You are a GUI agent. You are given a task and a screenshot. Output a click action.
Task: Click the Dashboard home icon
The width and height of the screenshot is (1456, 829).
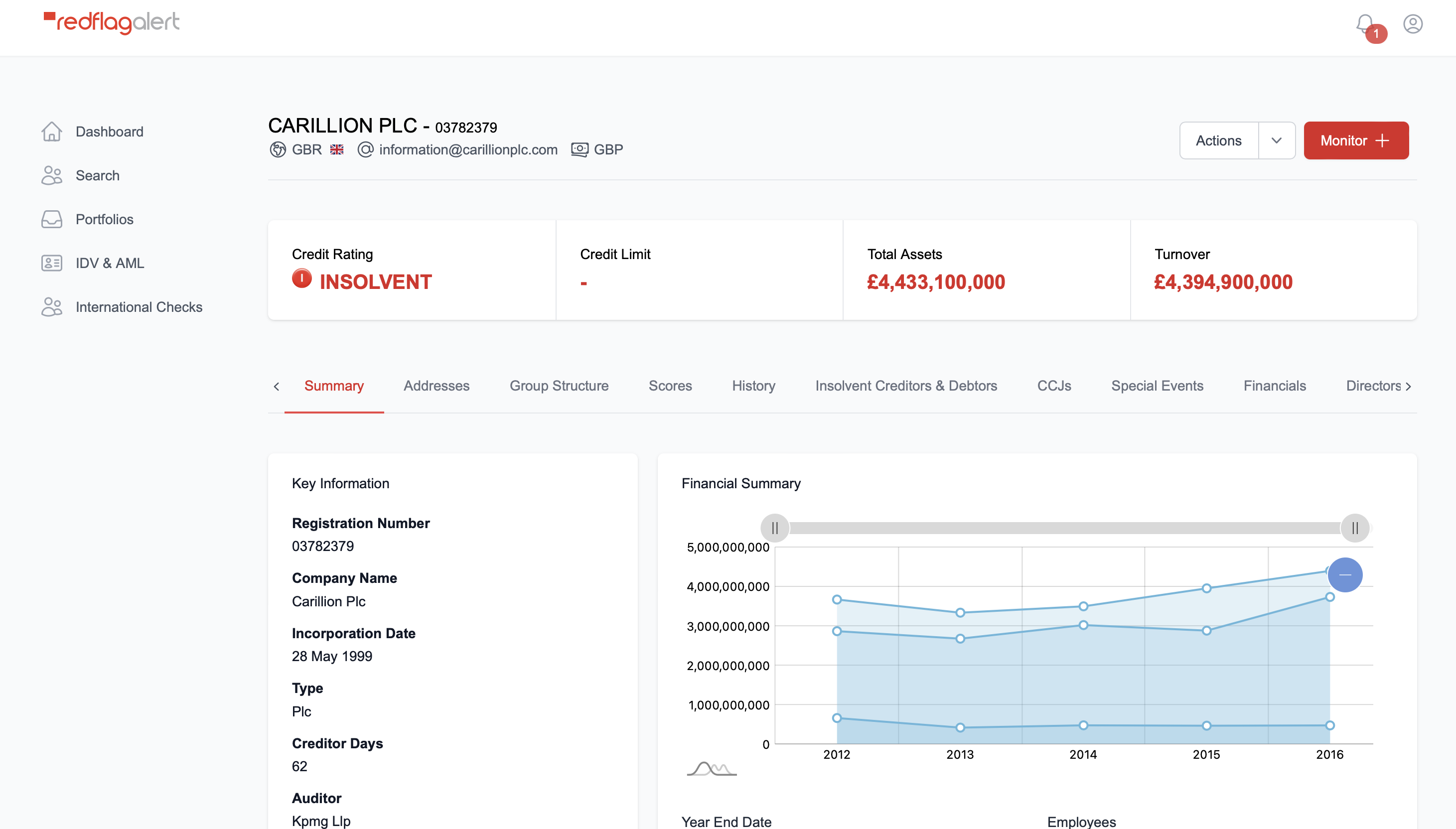point(51,132)
